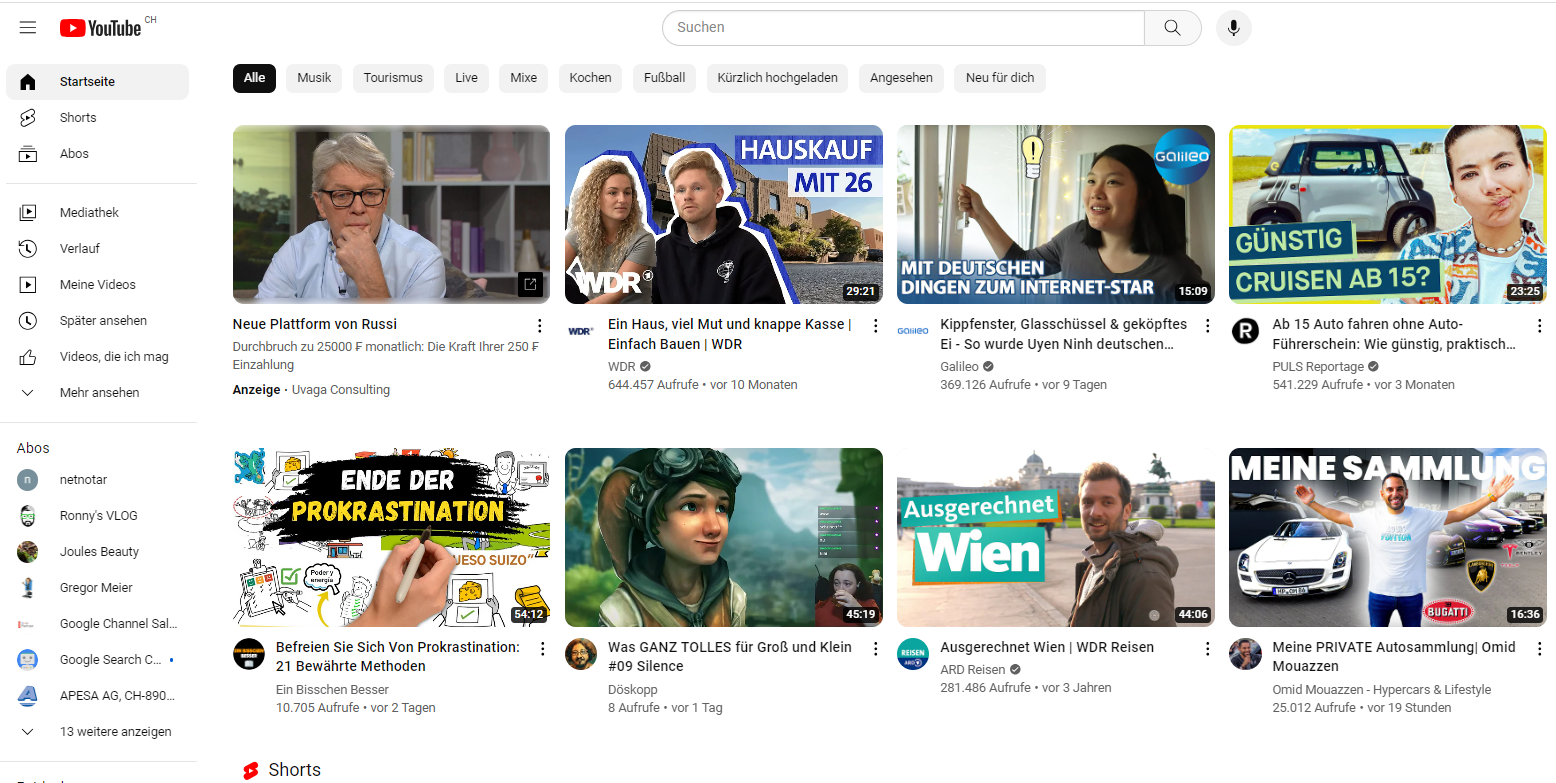The image size is (1556, 783).
Task: Open options menu for Ab 15 Auto fahren video
Action: click(1540, 326)
